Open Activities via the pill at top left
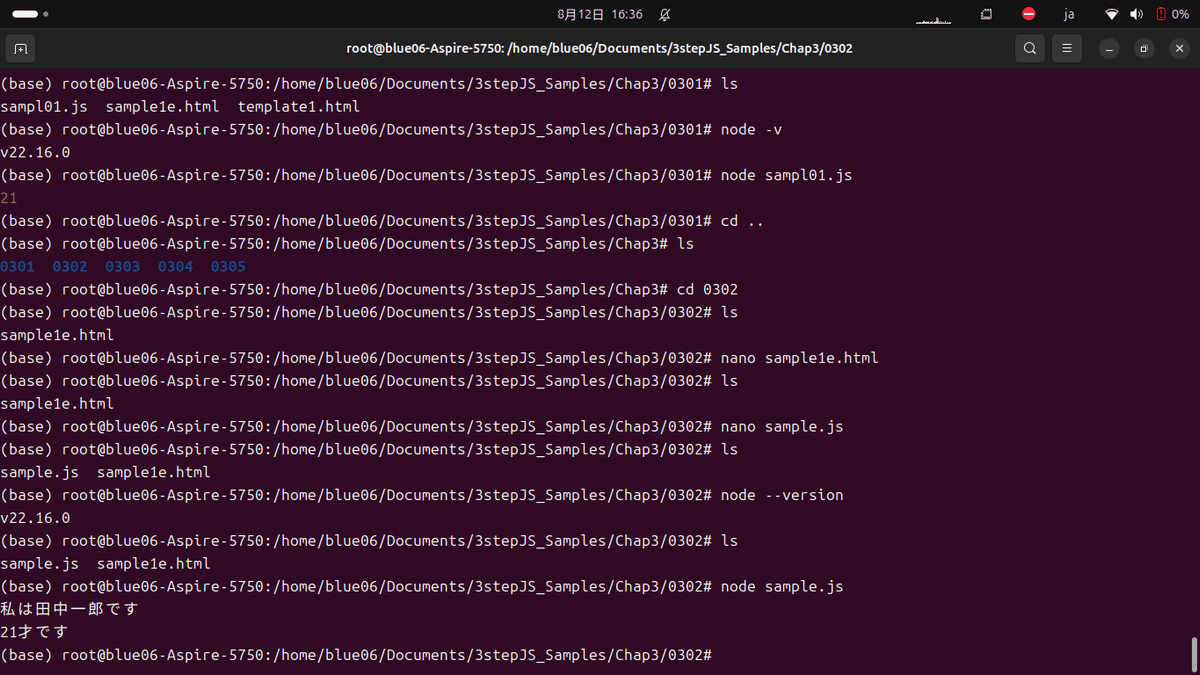Viewport: 1200px width, 675px height. (x=27, y=14)
